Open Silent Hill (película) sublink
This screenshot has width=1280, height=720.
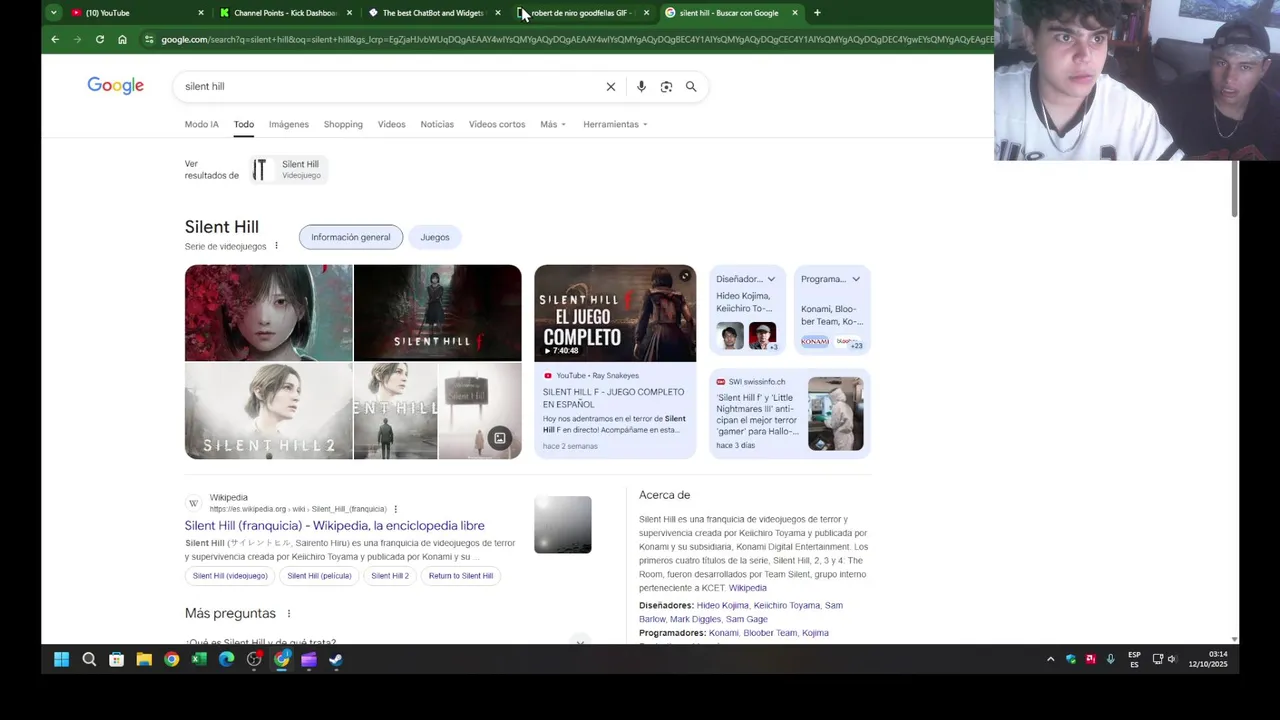click(x=319, y=576)
